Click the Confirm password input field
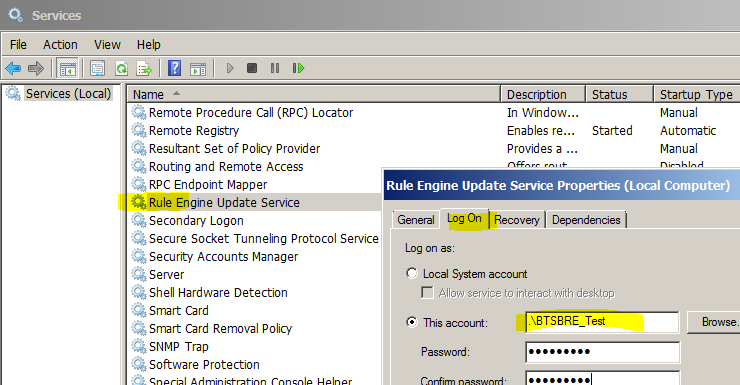The width and height of the screenshot is (740, 385). tap(602, 378)
